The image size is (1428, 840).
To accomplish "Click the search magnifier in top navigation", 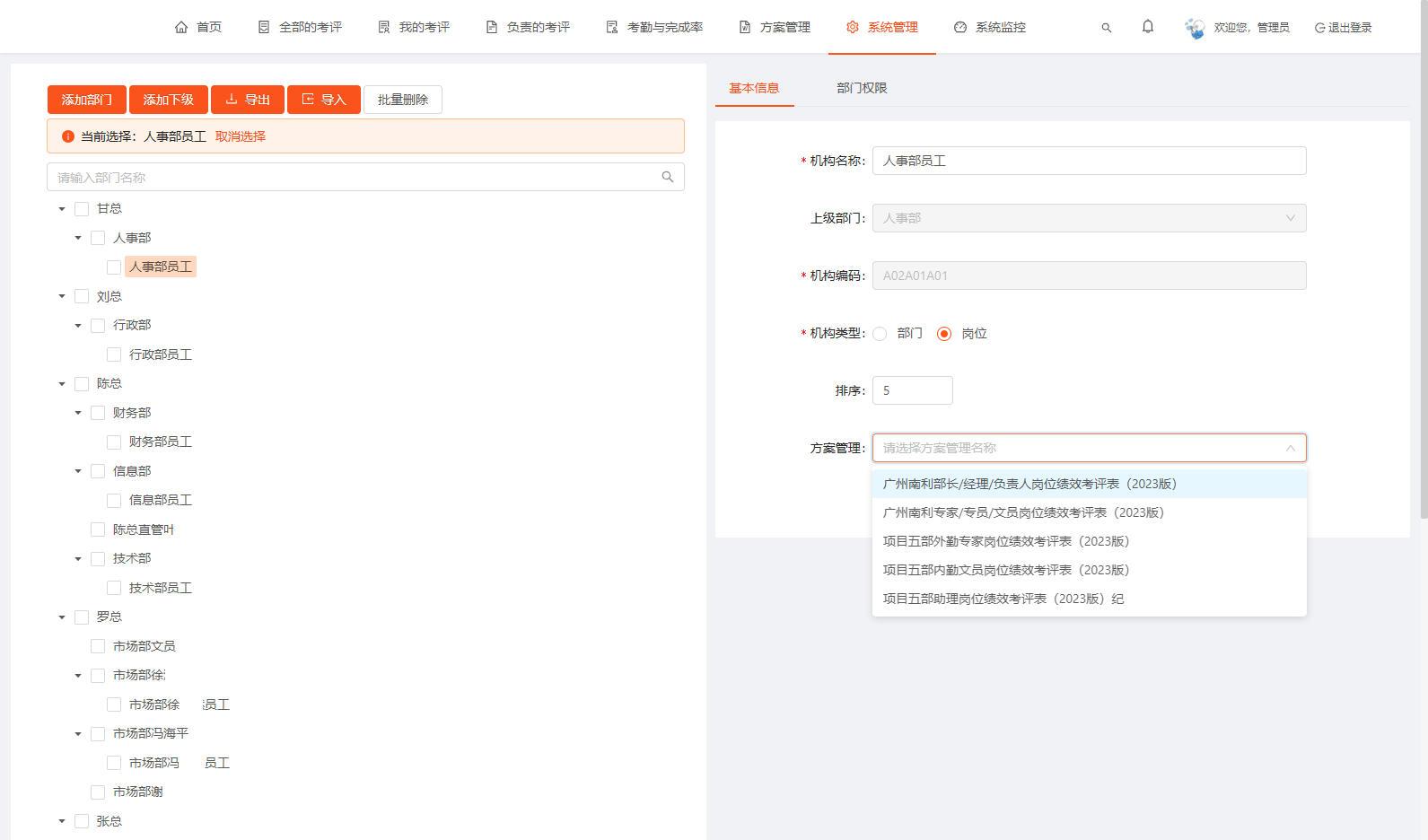I will 1106,28.
